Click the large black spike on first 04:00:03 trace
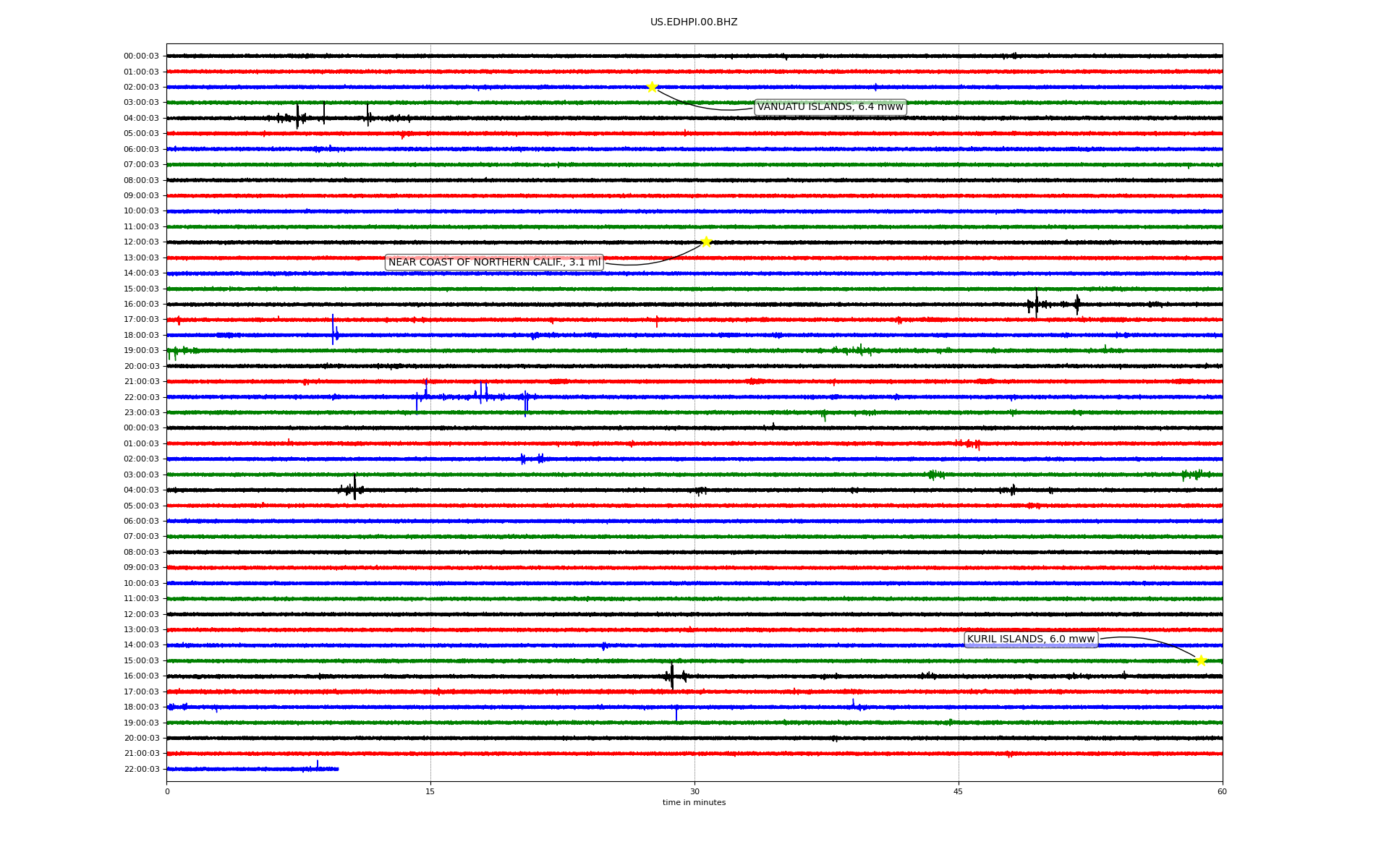Screen dimensions: 1389x868 click(x=297, y=116)
